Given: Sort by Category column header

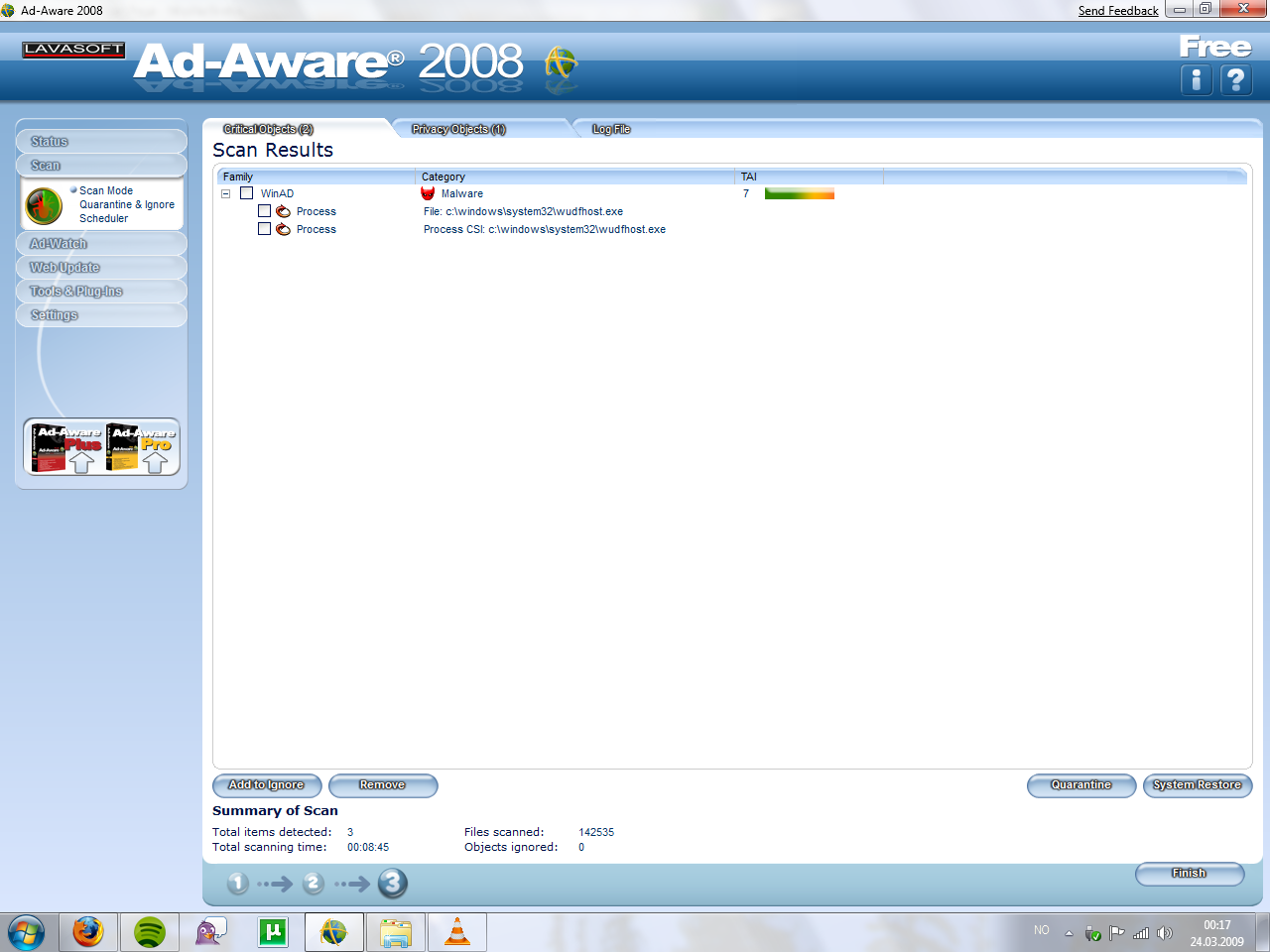Looking at the screenshot, I should 574,177.
